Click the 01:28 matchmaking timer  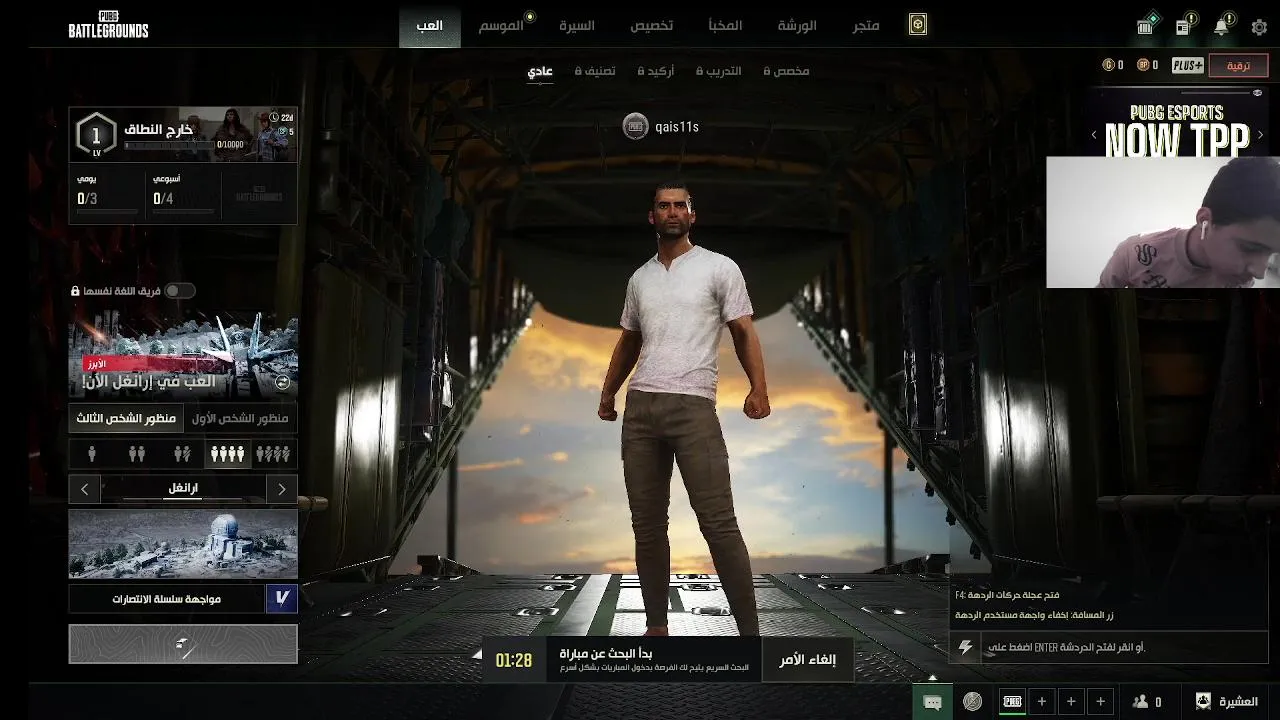[x=514, y=660]
